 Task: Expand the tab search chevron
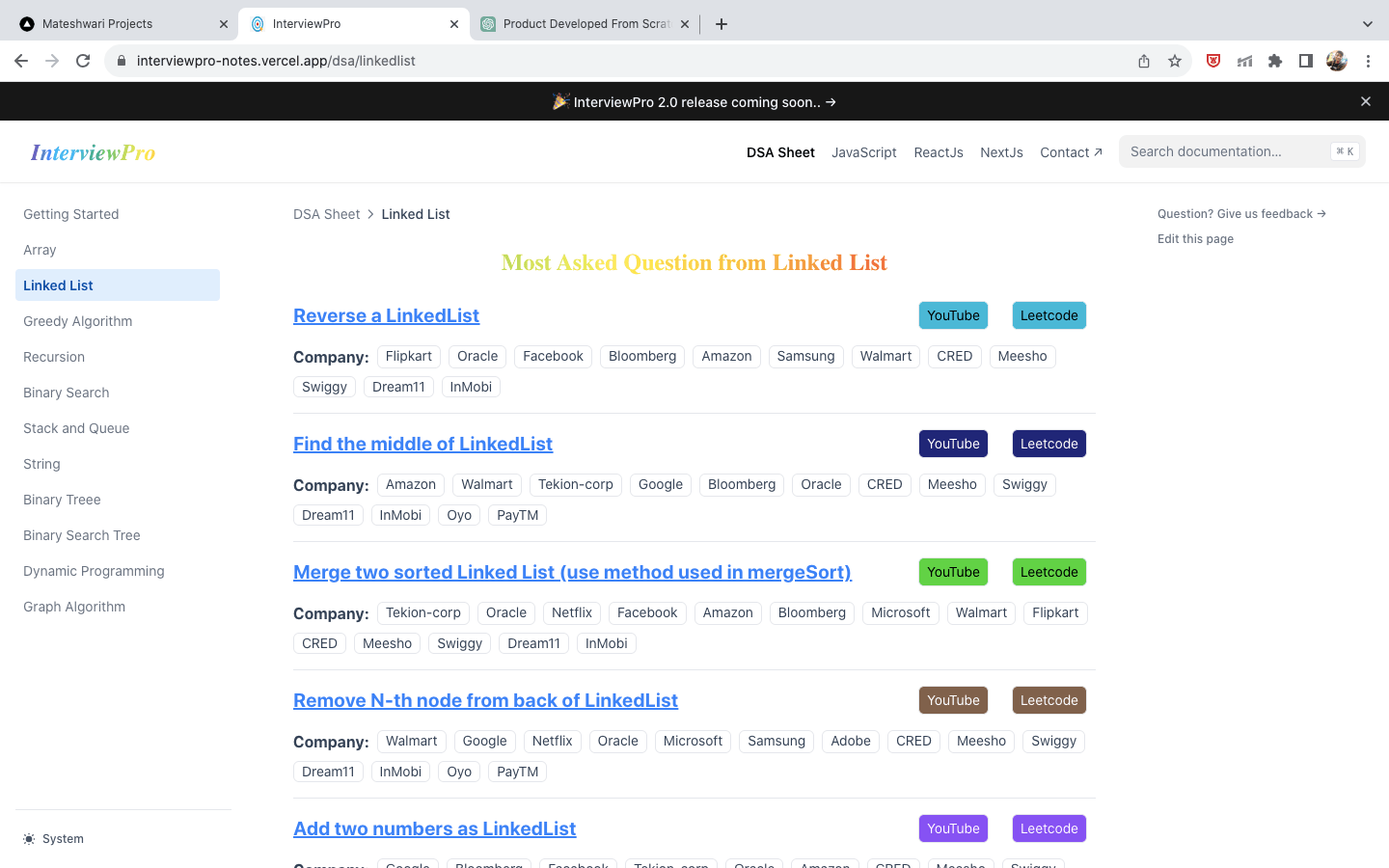coord(1367,24)
